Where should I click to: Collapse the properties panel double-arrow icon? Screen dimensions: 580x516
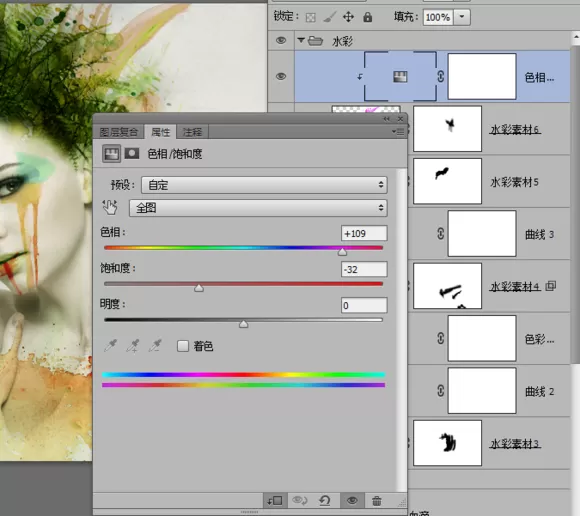click(x=387, y=119)
